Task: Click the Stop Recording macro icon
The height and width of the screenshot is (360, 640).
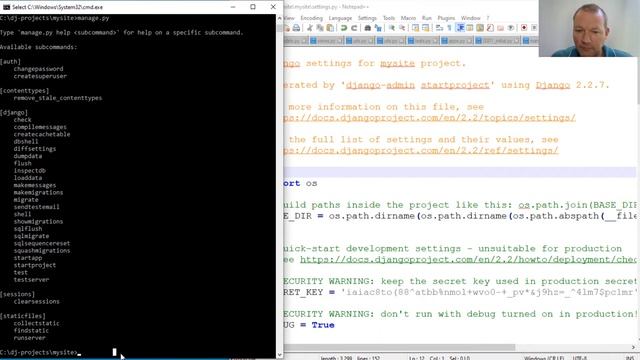Action: tap(534, 28)
